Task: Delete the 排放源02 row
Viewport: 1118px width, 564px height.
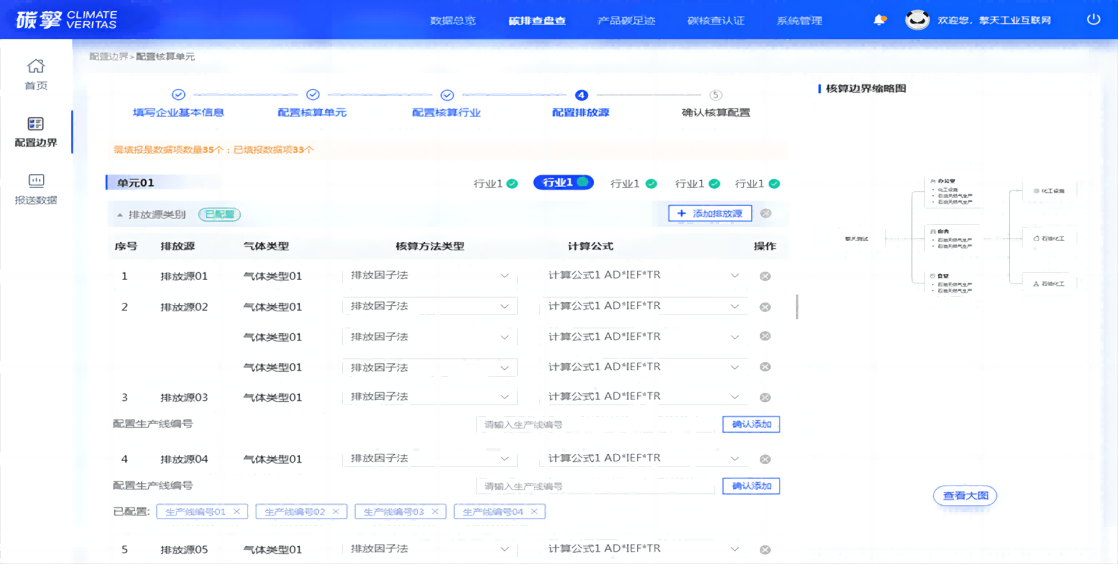Action: pos(765,307)
